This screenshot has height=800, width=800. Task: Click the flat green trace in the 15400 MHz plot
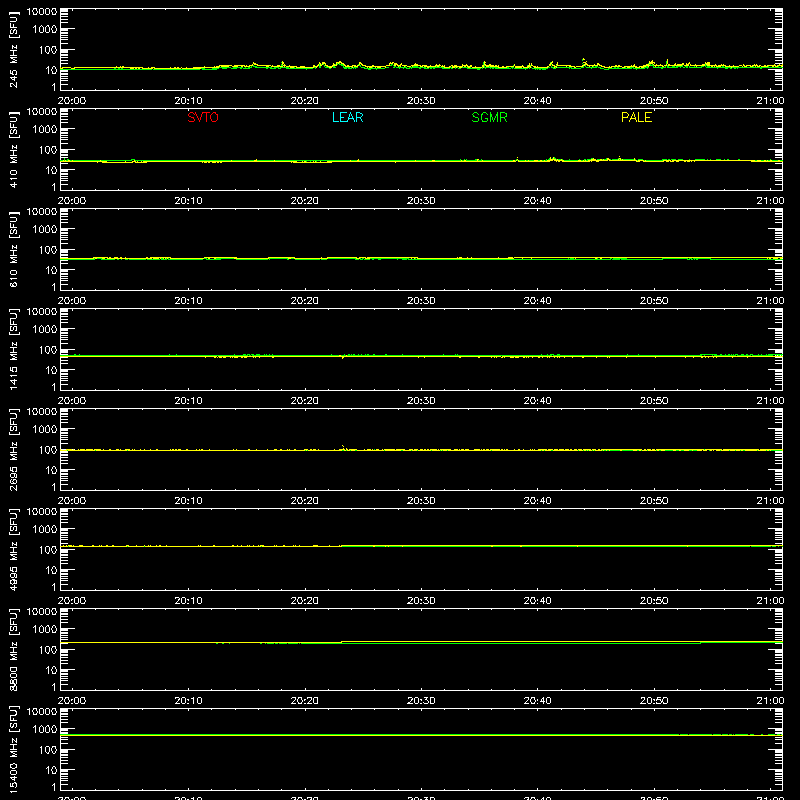coord(421,735)
